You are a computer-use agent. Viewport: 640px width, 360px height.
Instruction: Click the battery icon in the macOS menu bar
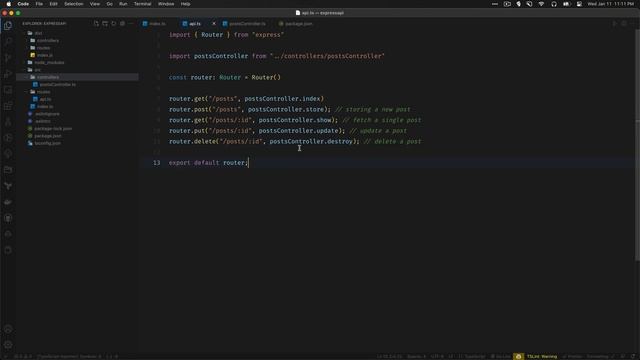pos(567,4)
